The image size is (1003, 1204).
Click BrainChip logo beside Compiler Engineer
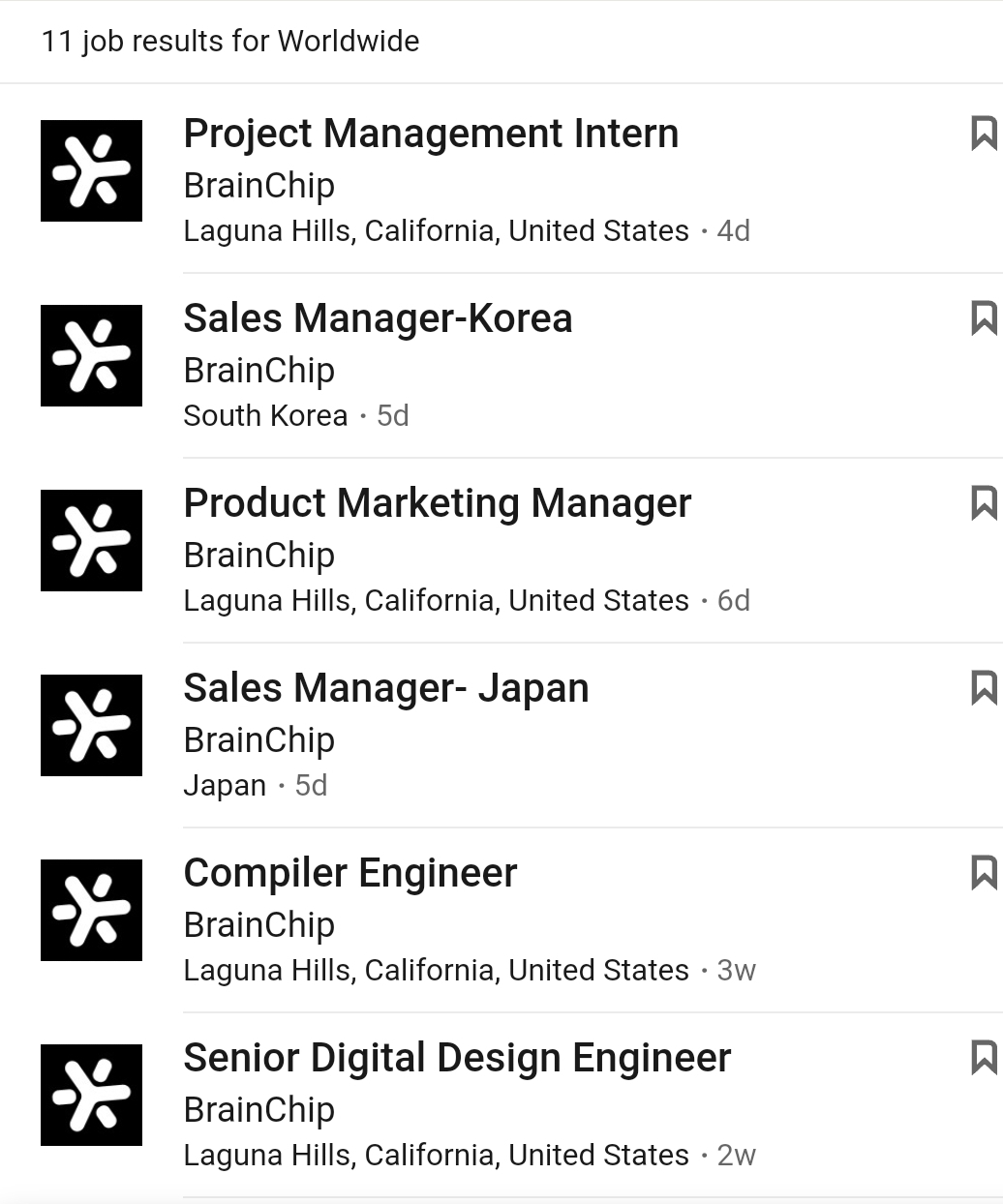[x=91, y=910]
